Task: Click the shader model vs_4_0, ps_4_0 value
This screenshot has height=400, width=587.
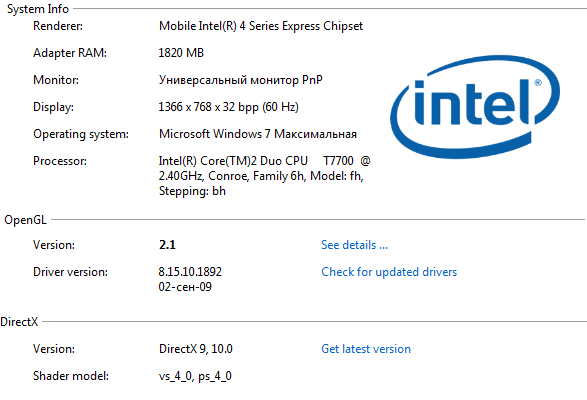Action: click(195, 376)
